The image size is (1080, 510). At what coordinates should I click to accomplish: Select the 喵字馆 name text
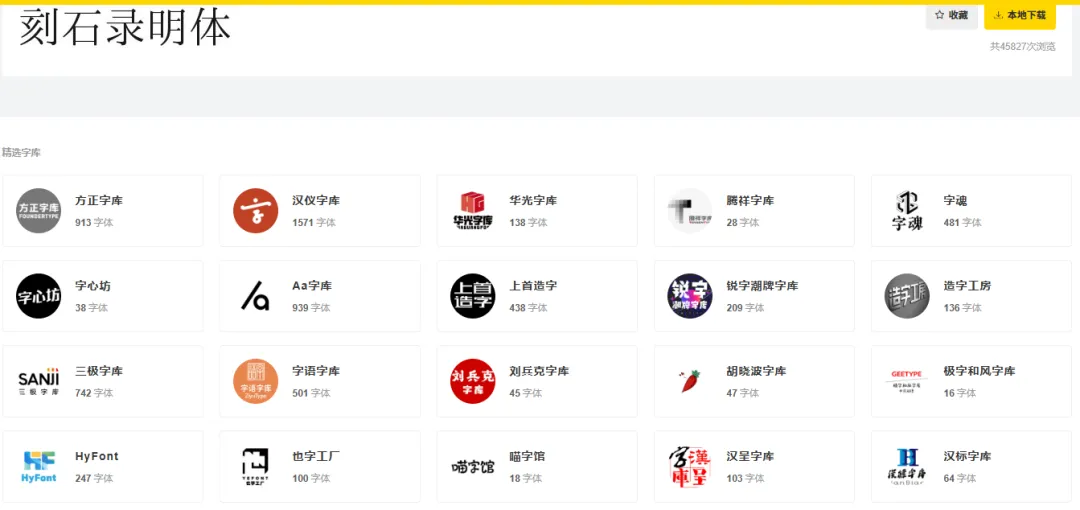527,456
